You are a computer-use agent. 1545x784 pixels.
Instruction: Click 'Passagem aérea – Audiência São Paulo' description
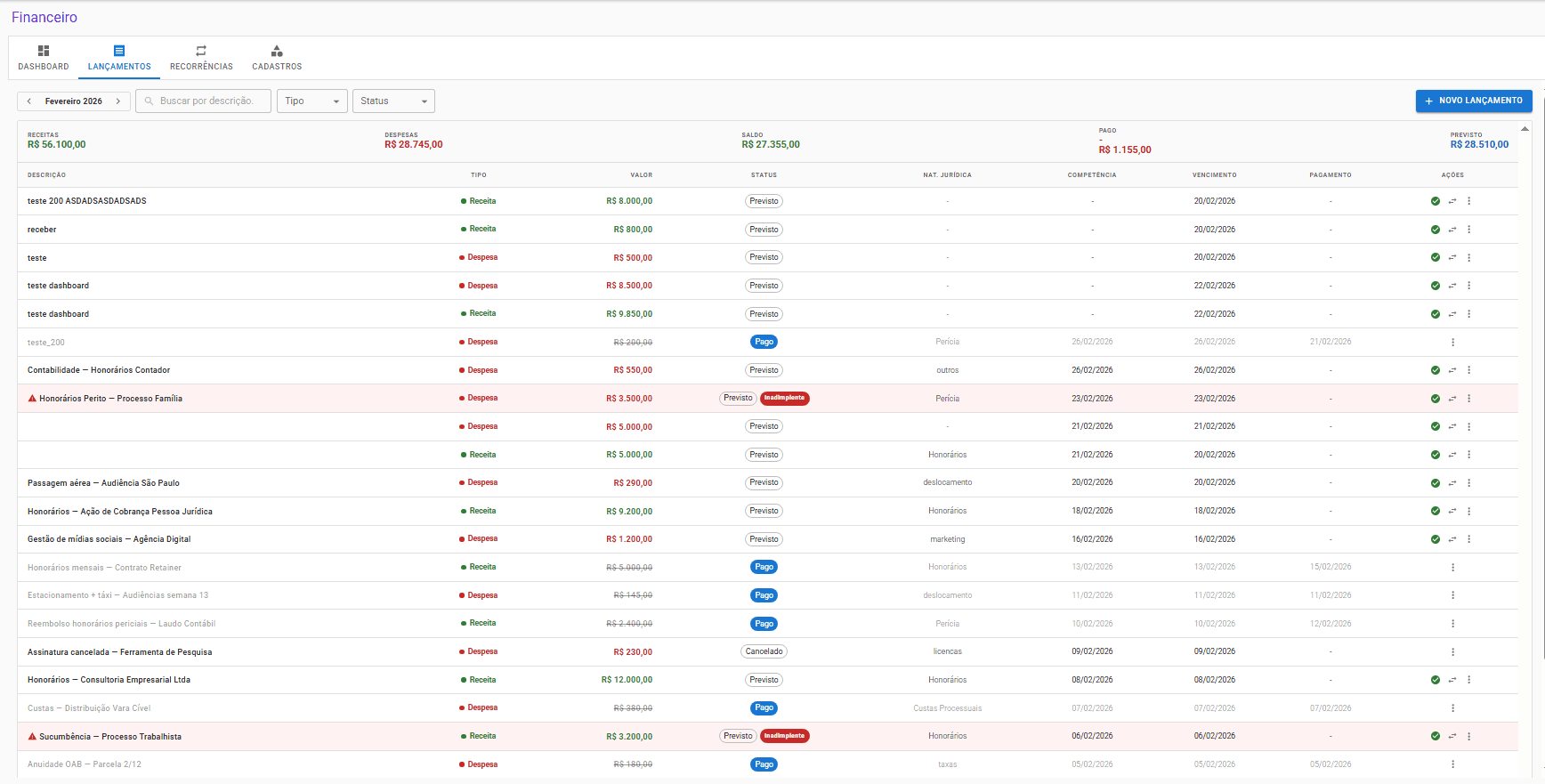[x=103, y=483]
